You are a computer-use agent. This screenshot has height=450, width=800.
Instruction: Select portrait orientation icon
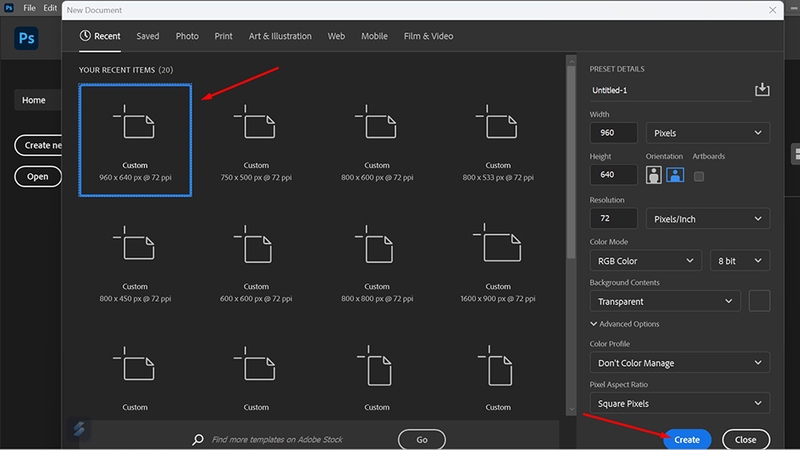(654, 175)
